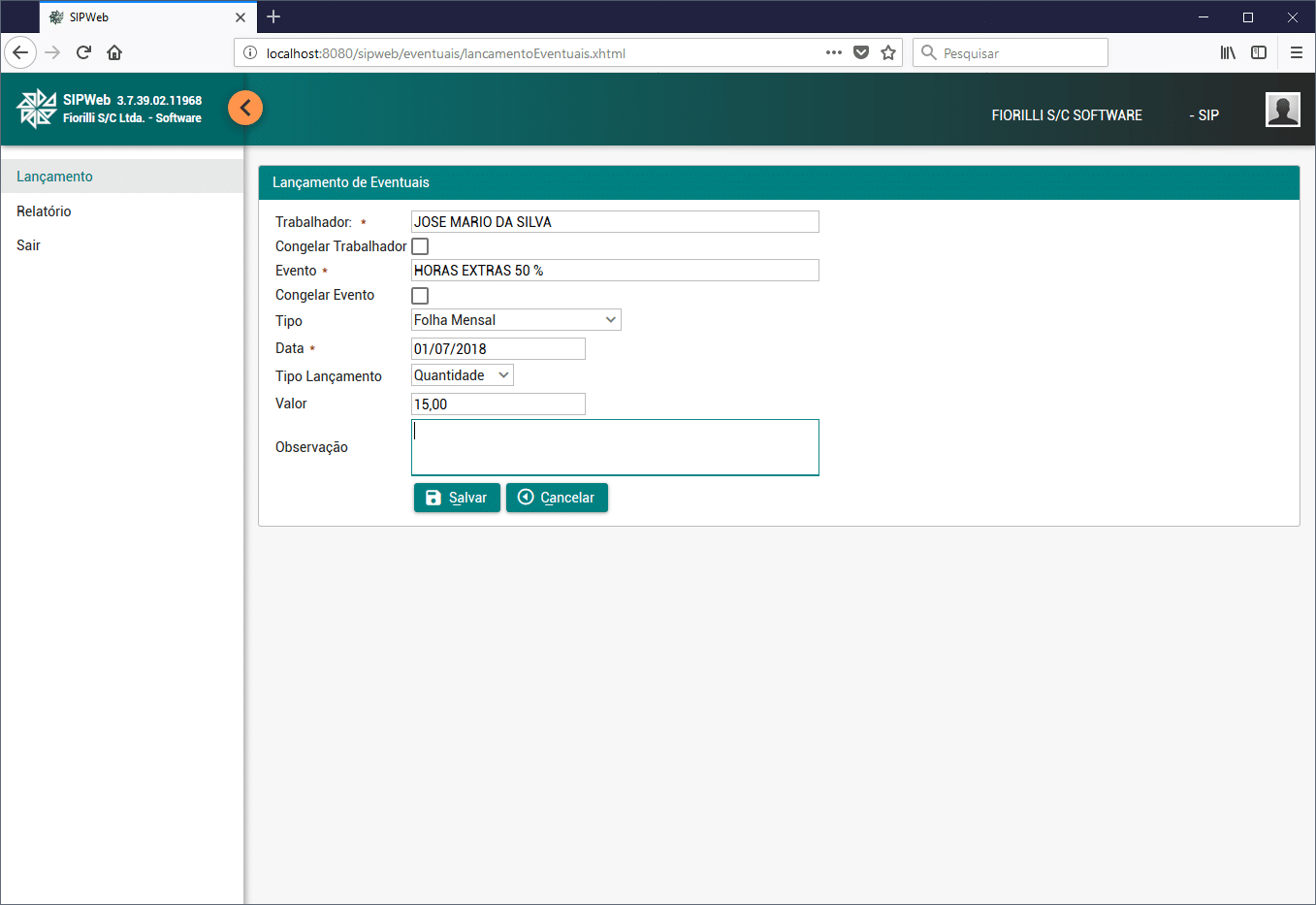This screenshot has width=1316, height=905.
Task: Expand Tipo Lançamento dropdown showing Quantidade
Action: click(x=462, y=375)
